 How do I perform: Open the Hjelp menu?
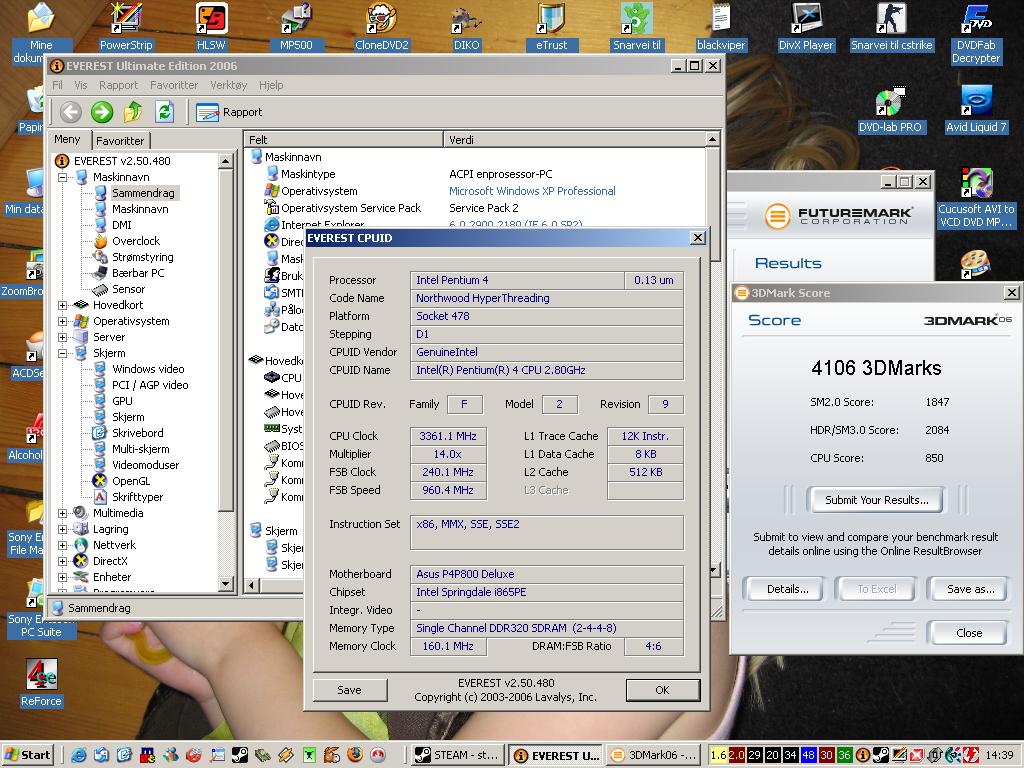point(271,85)
